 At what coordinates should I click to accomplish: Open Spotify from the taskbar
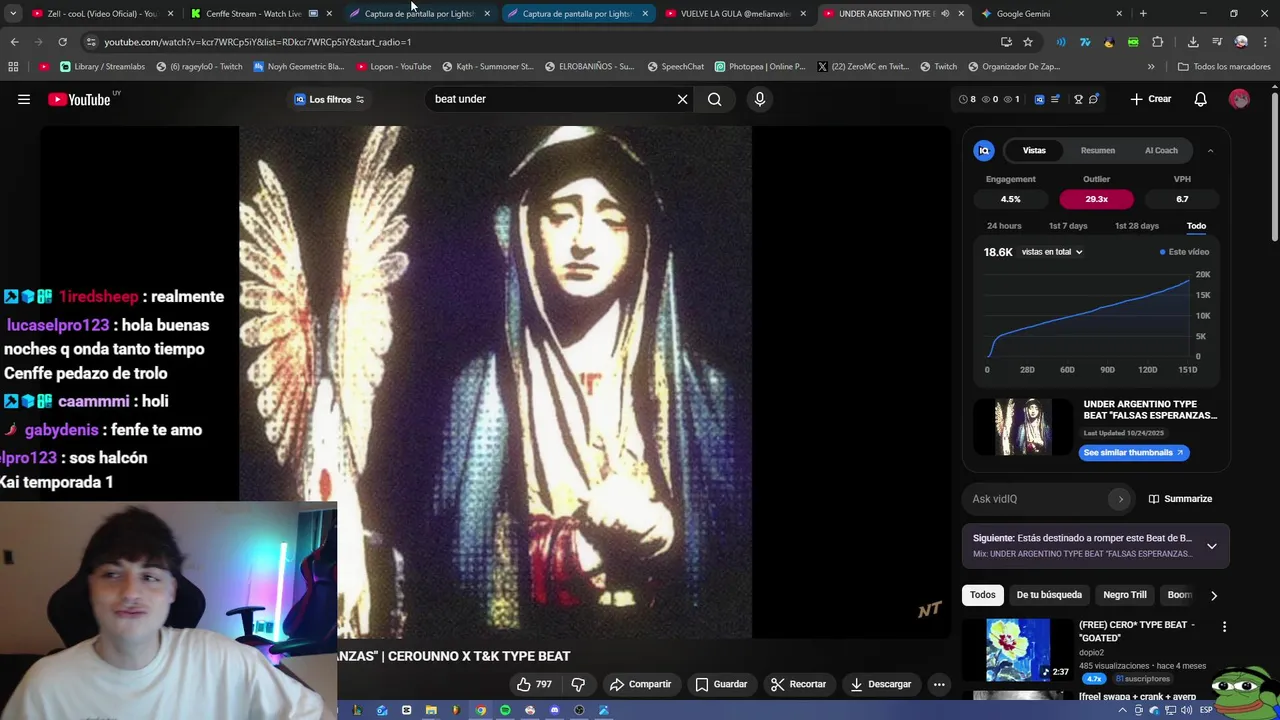(x=505, y=710)
